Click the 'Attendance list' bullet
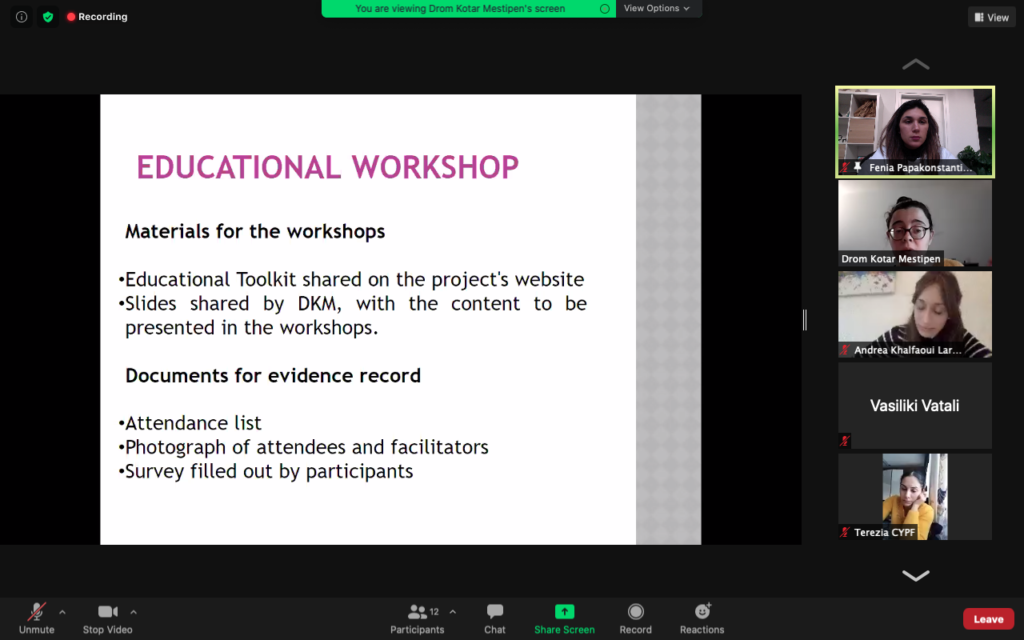The height and width of the screenshot is (640, 1024). tap(190, 423)
